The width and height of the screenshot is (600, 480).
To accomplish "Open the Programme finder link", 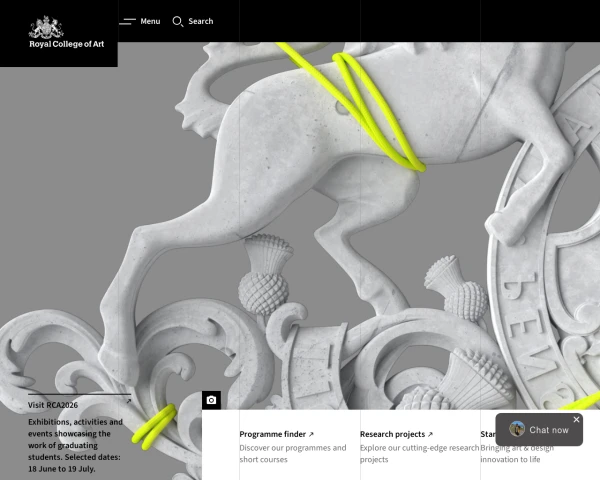I will point(272,434).
